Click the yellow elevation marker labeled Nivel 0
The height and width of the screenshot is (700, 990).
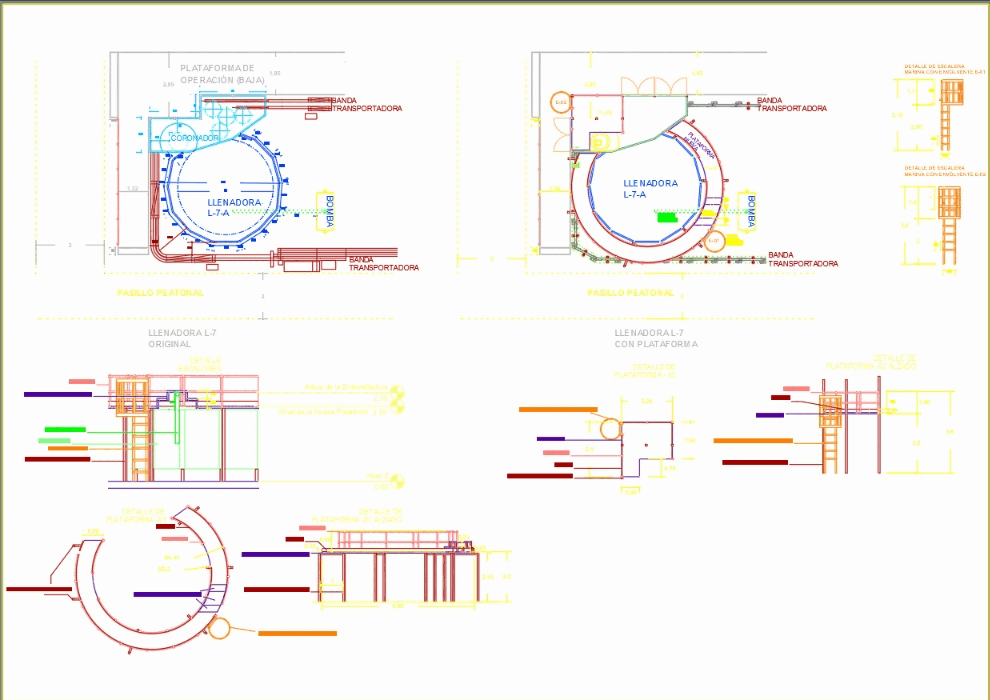coord(395,481)
